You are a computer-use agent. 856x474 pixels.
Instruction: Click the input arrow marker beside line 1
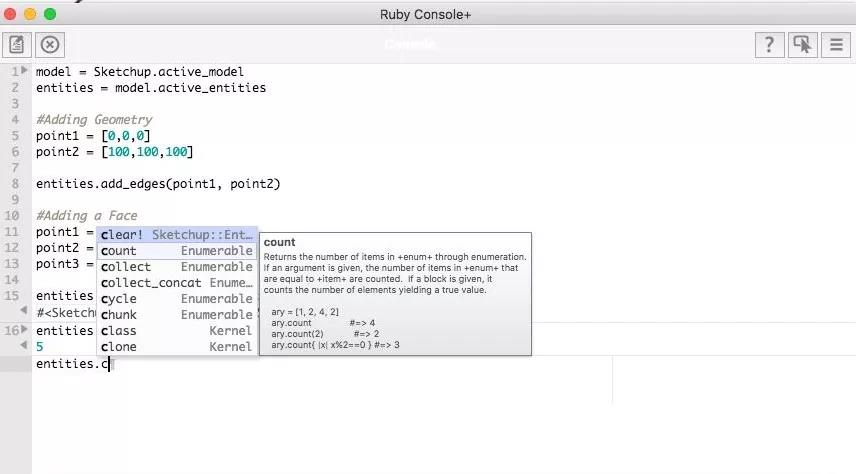24,71
